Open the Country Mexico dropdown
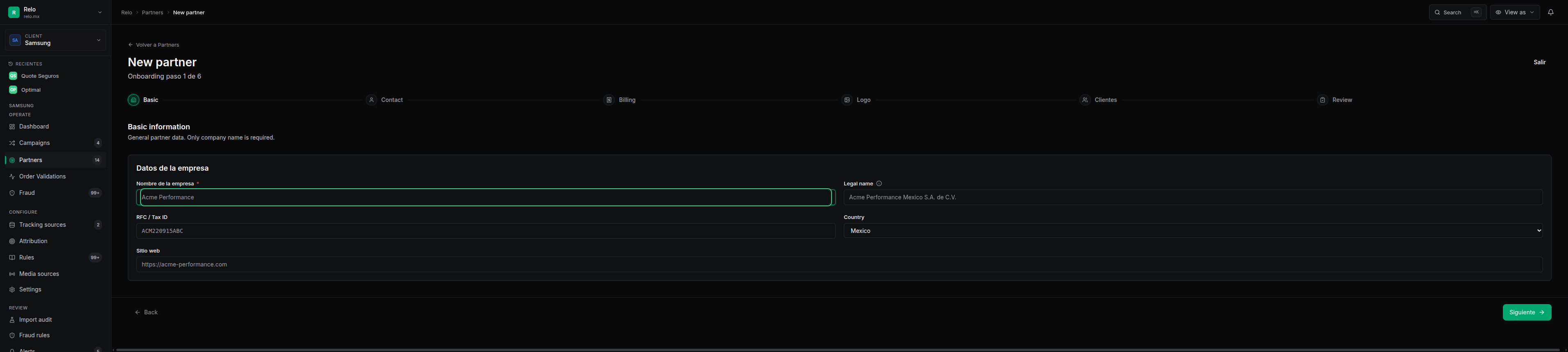The width and height of the screenshot is (1568, 352). 1192,231
